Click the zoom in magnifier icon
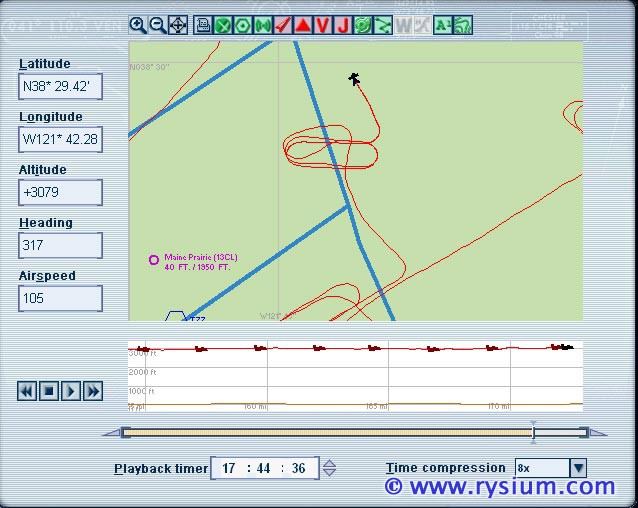Image resolution: width=638 pixels, height=508 pixels. click(x=138, y=25)
